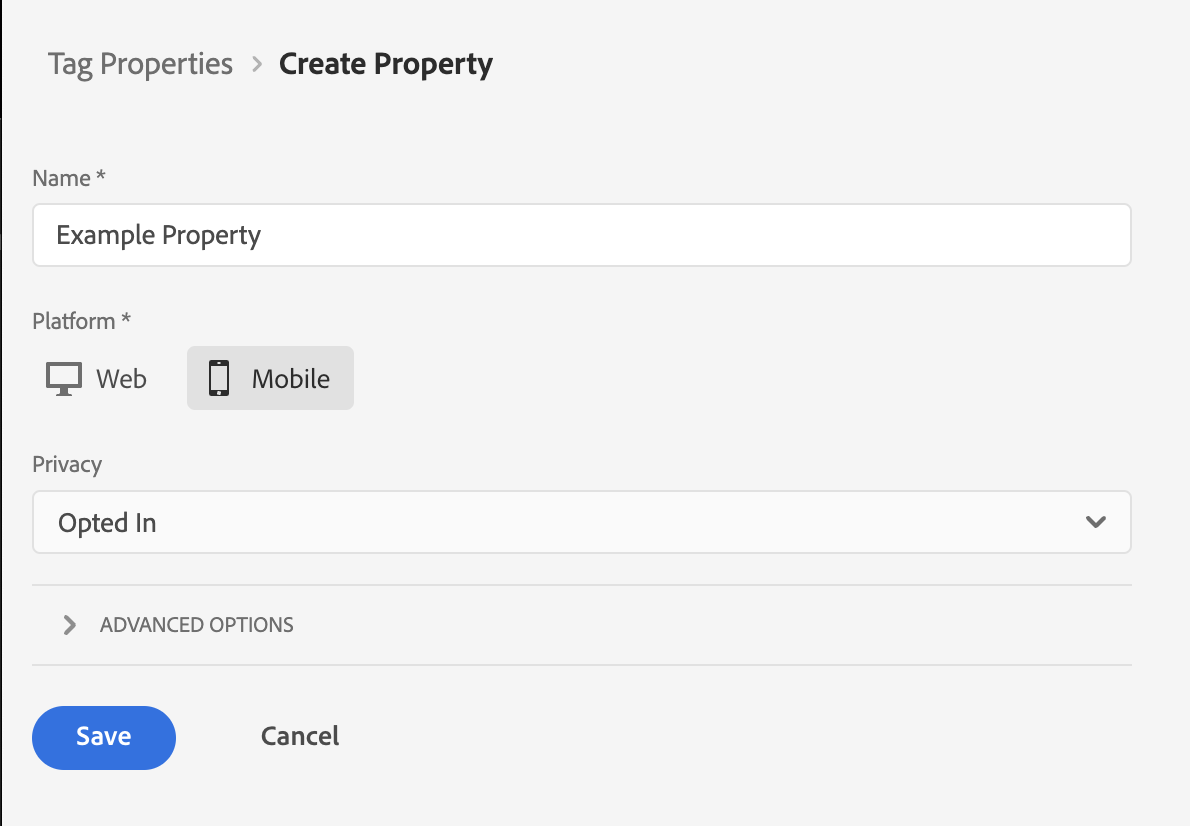Click the Name field label
1190x826 pixels.
[62, 178]
